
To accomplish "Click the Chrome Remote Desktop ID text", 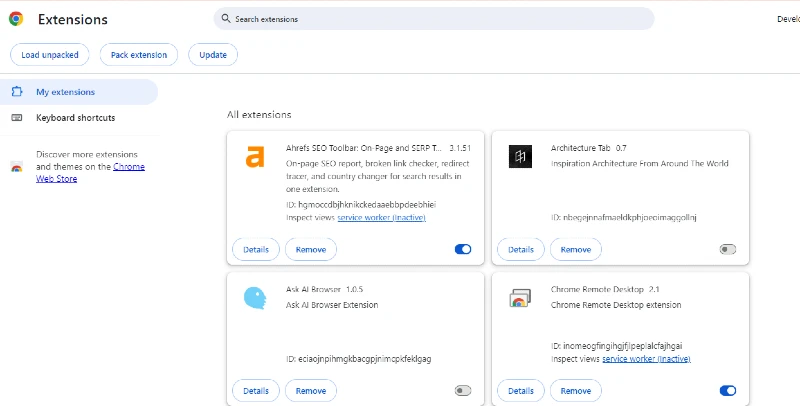I will pos(617,346).
